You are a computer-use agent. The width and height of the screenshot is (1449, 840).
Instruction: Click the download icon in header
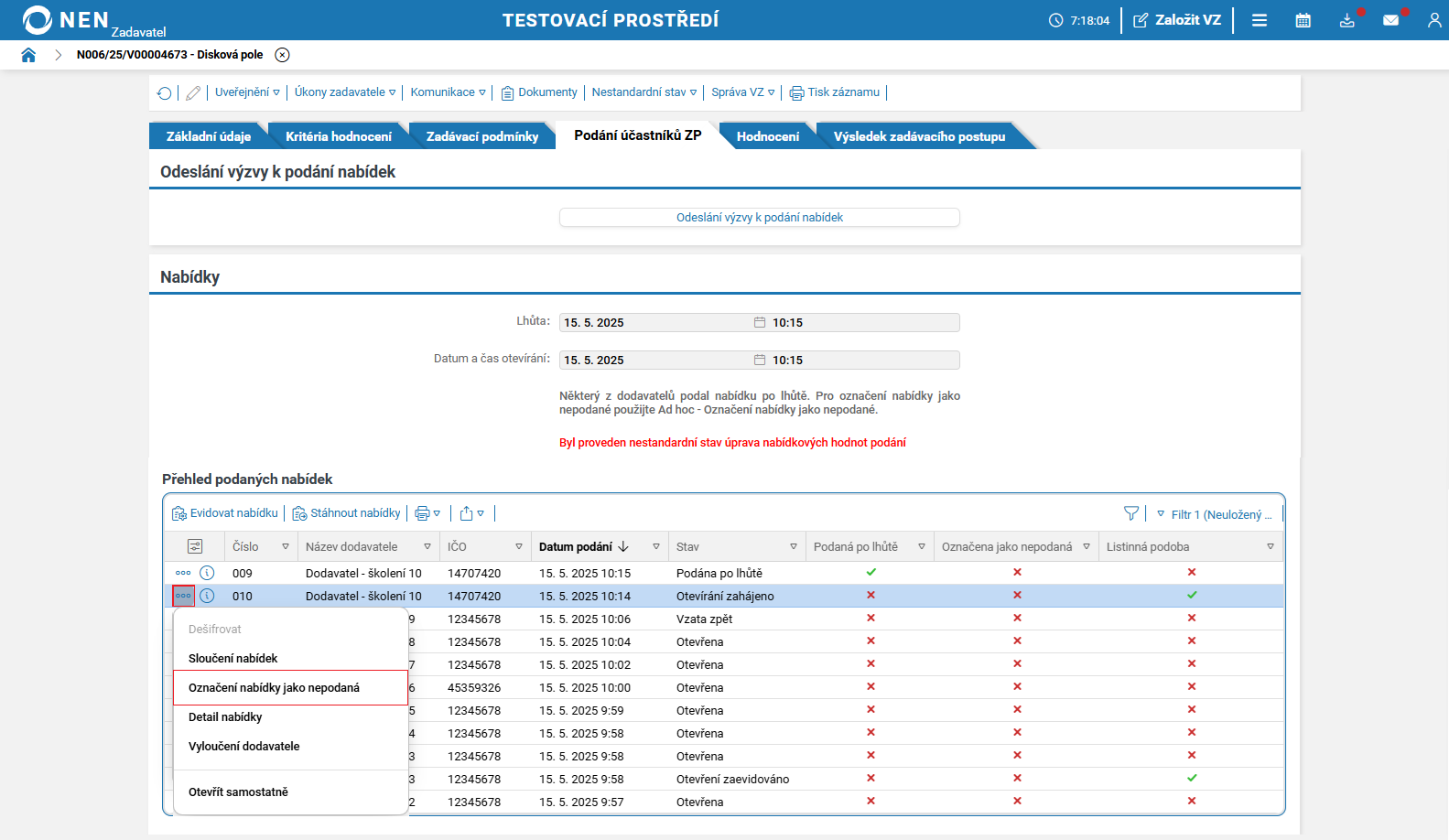[1346, 20]
